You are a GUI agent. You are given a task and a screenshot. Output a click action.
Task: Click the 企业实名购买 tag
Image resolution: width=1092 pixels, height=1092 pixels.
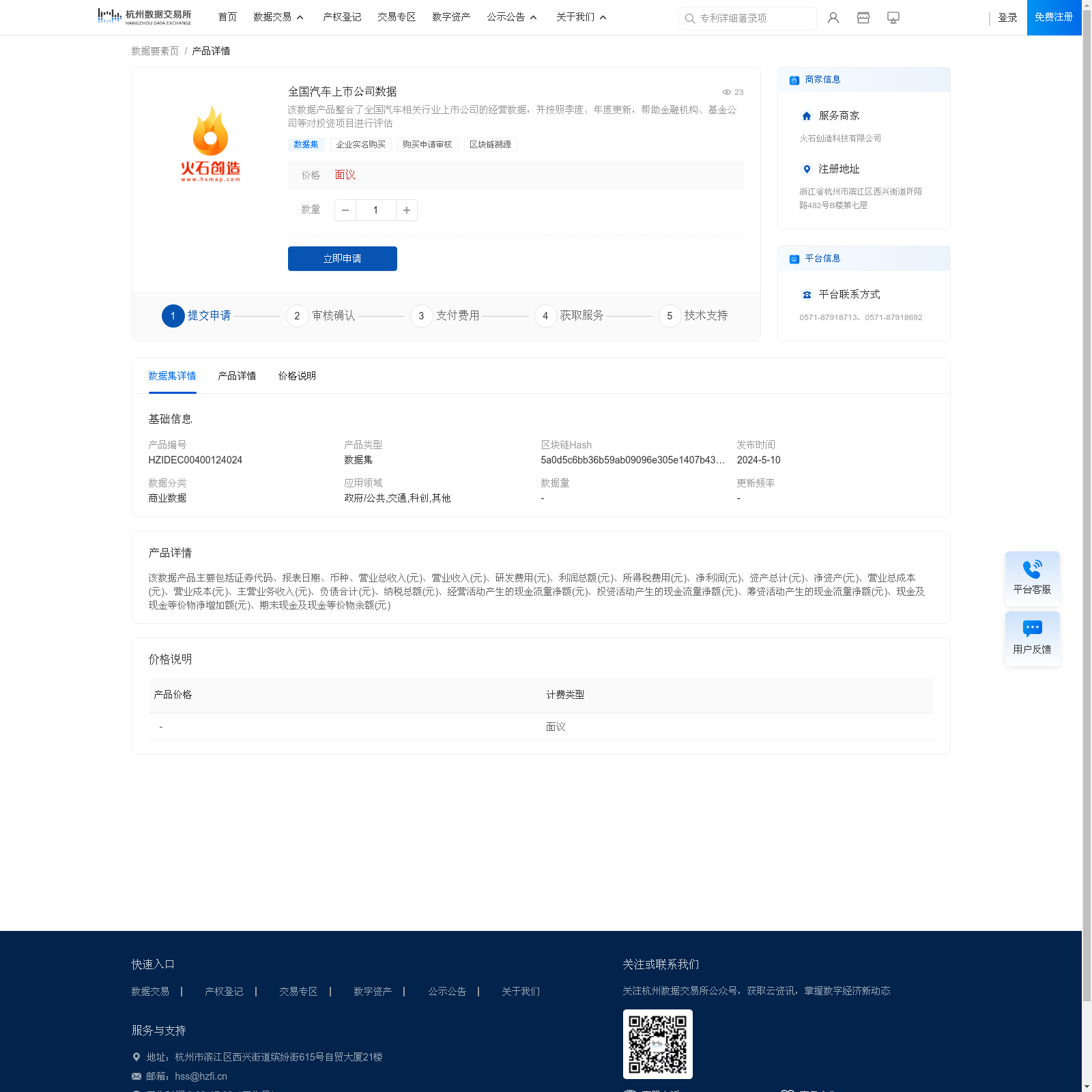360,145
